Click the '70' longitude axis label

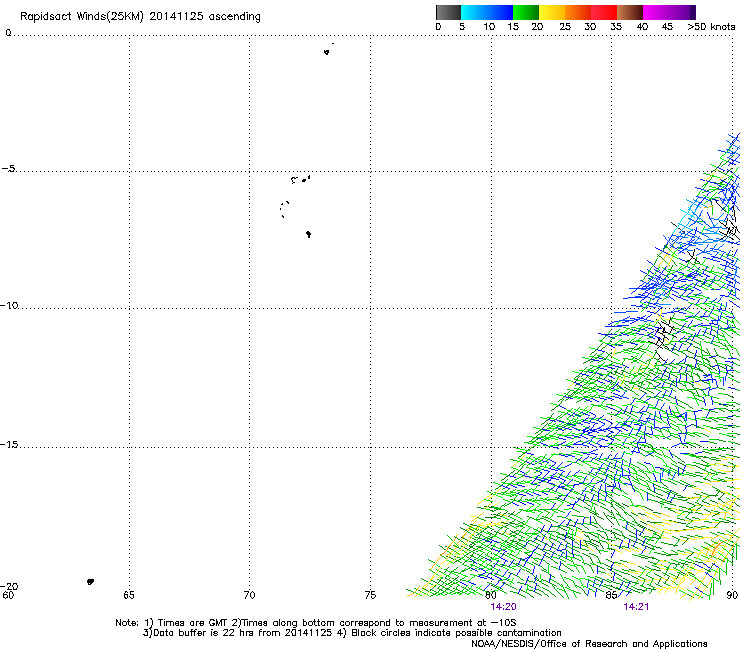click(249, 595)
